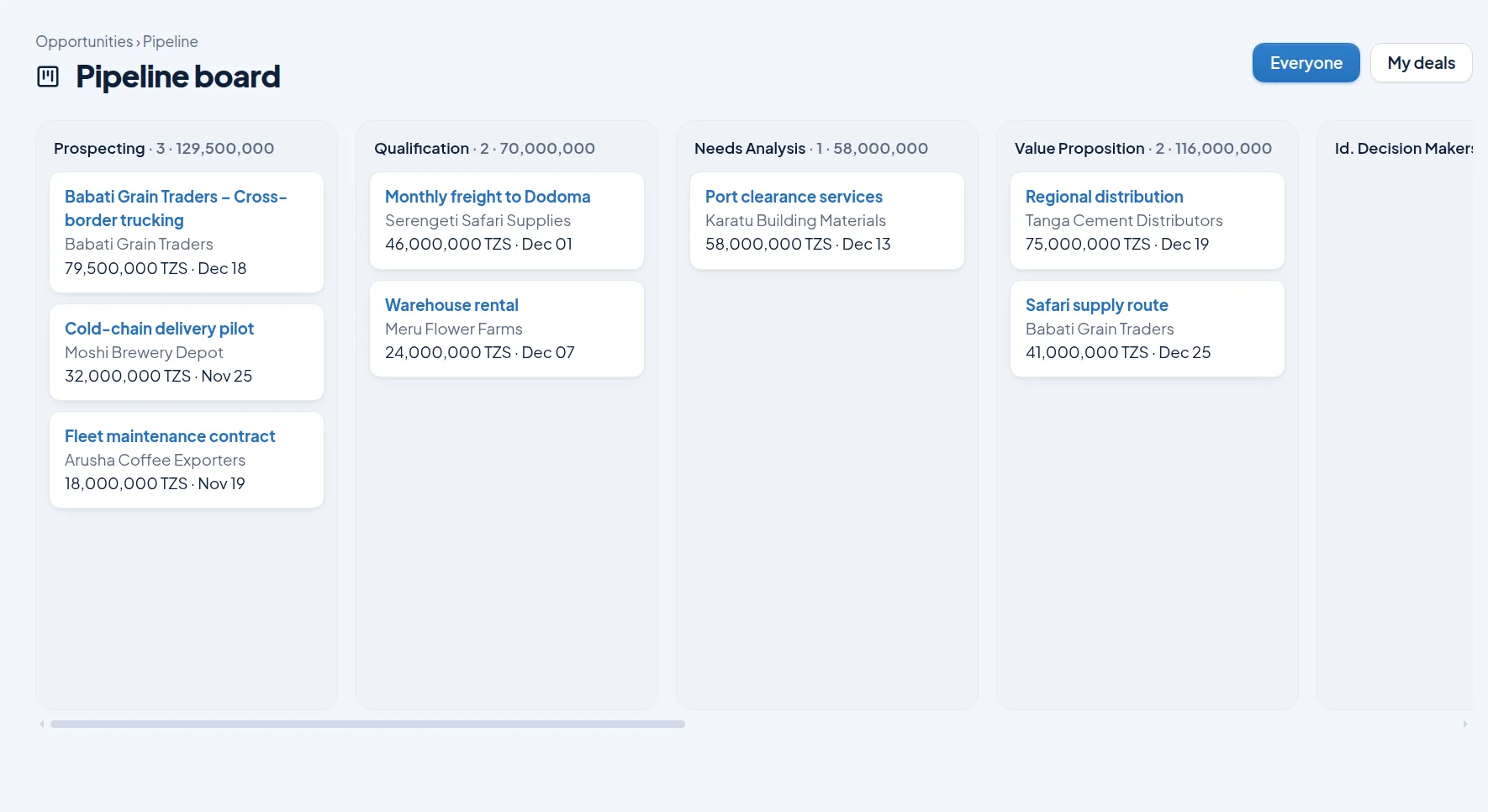The image size is (1488, 812).
Task: Click the Pipeline breadcrumb item
Action: [171, 41]
